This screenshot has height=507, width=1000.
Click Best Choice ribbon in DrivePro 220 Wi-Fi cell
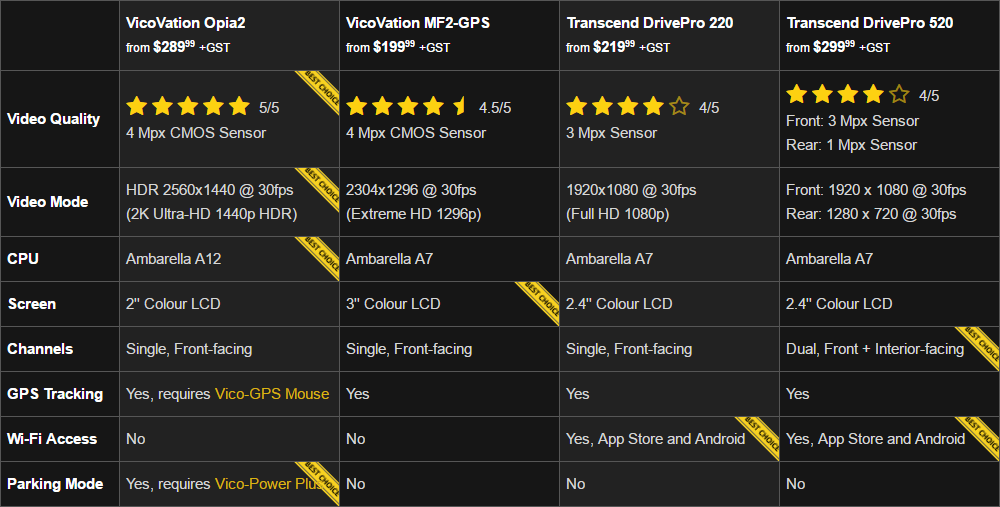[759, 438]
